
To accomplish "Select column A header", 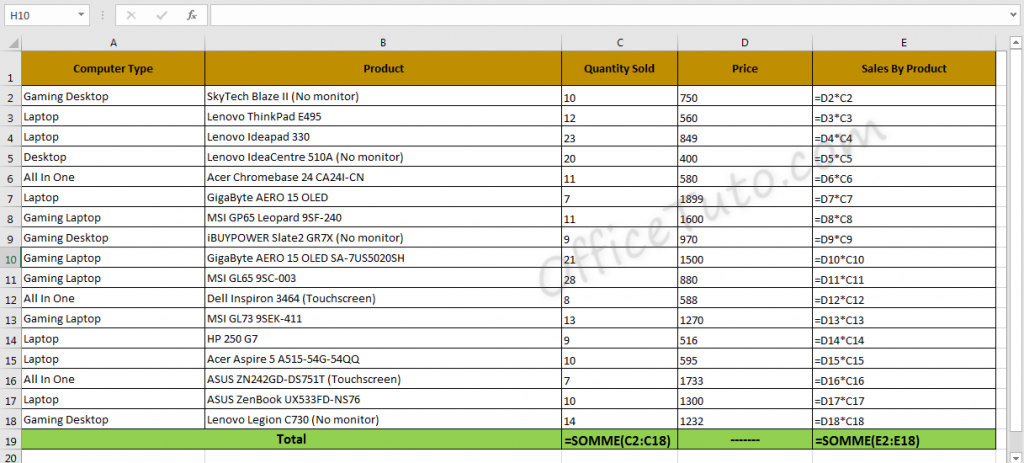I will (x=113, y=43).
